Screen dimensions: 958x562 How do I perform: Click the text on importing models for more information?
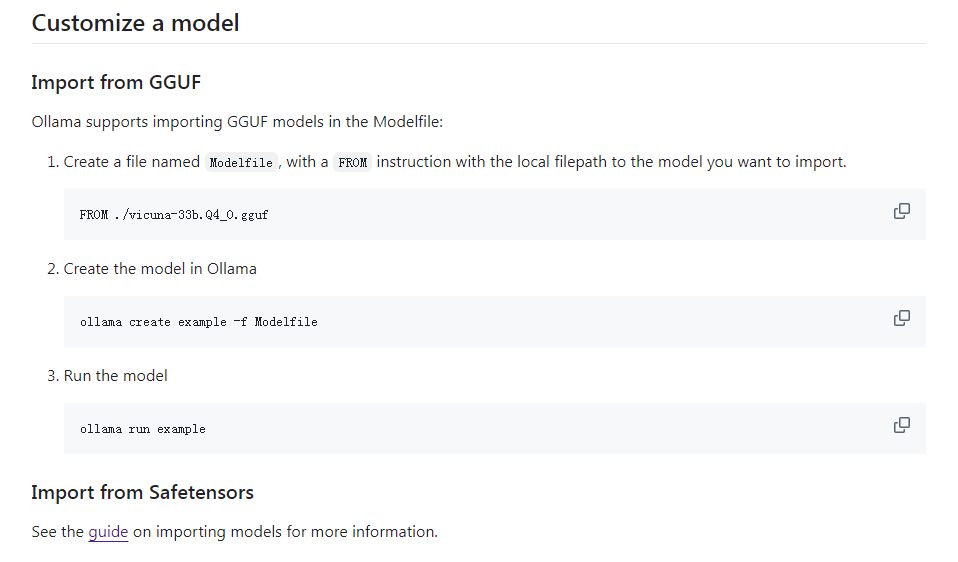(285, 532)
